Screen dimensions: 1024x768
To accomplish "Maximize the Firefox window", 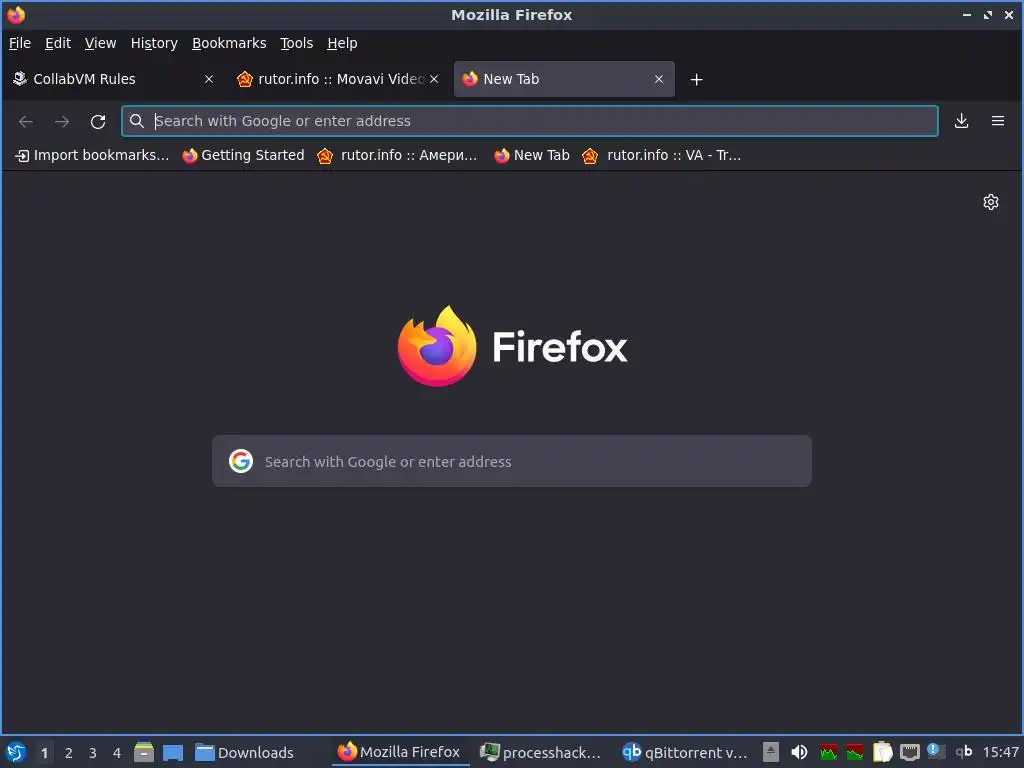I will tap(987, 14).
